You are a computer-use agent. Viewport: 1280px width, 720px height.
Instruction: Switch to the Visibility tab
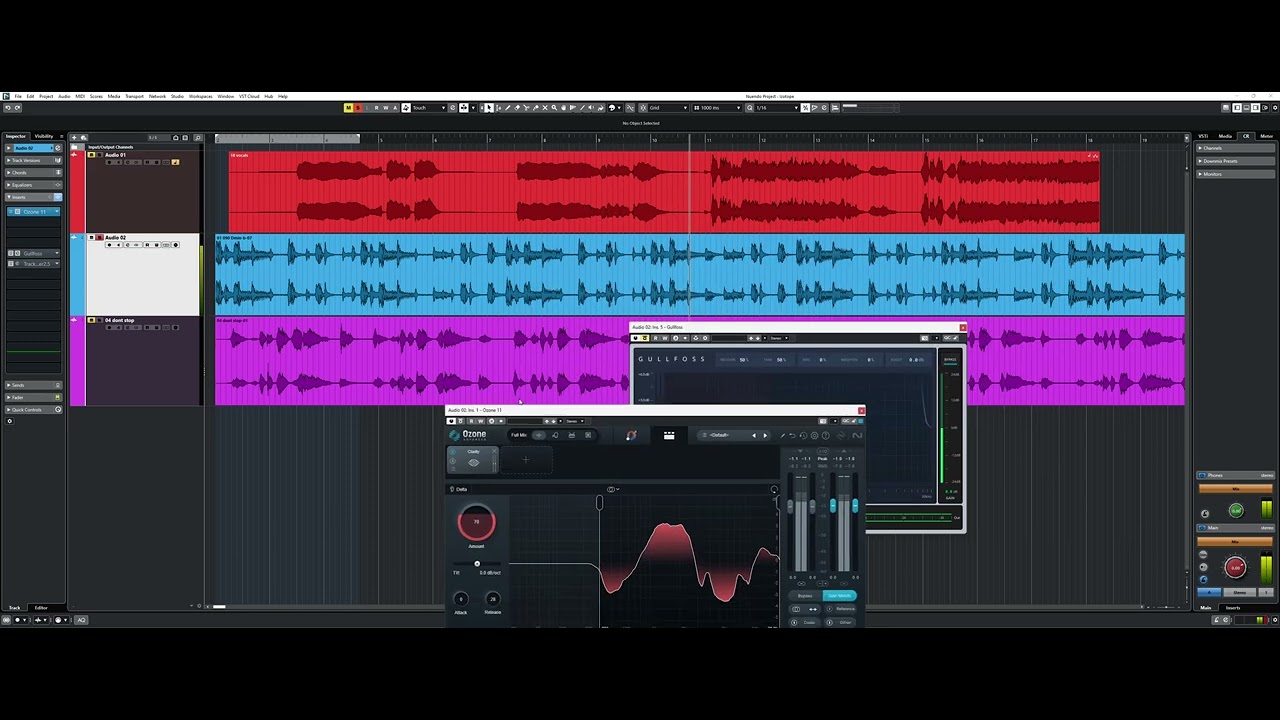click(44, 136)
